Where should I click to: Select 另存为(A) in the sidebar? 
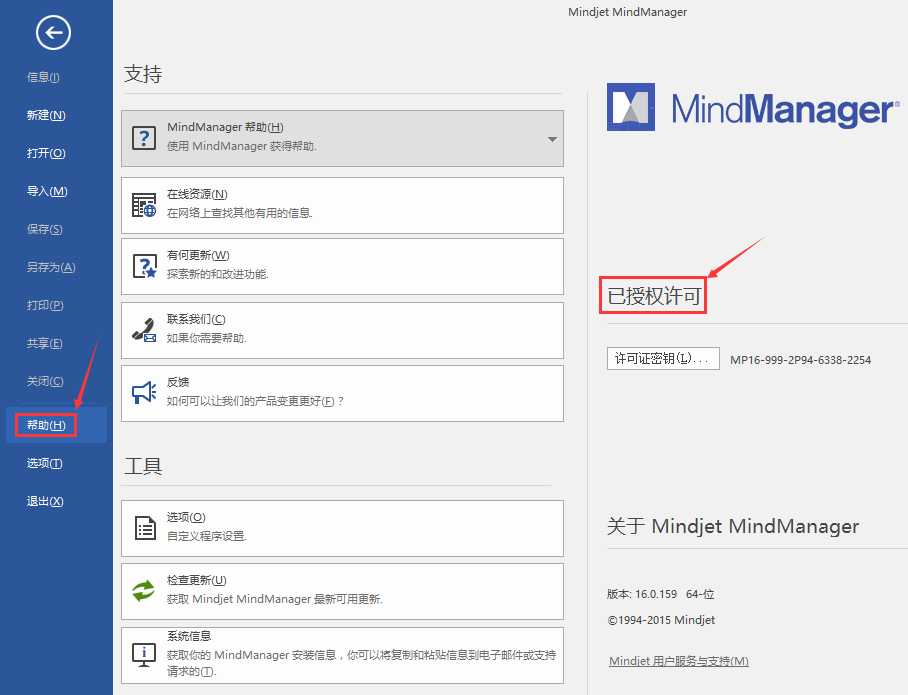[51, 267]
